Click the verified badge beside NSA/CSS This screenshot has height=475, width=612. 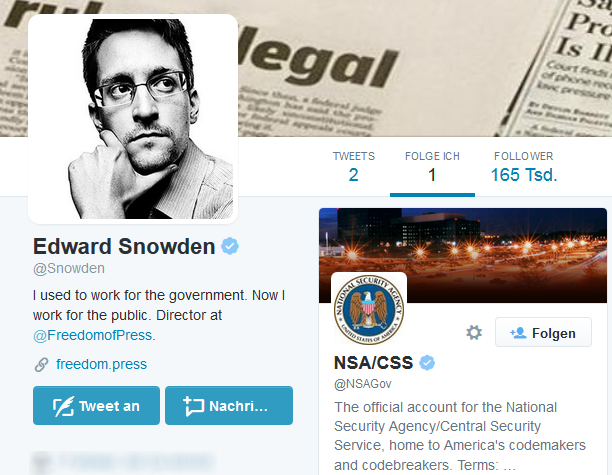pyautogui.click(x=427, y=363)
